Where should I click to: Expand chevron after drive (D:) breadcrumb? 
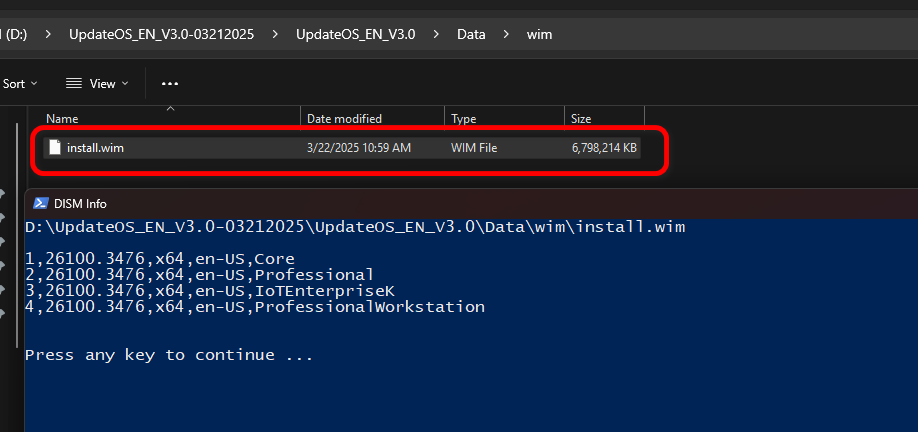coord(48,35)
